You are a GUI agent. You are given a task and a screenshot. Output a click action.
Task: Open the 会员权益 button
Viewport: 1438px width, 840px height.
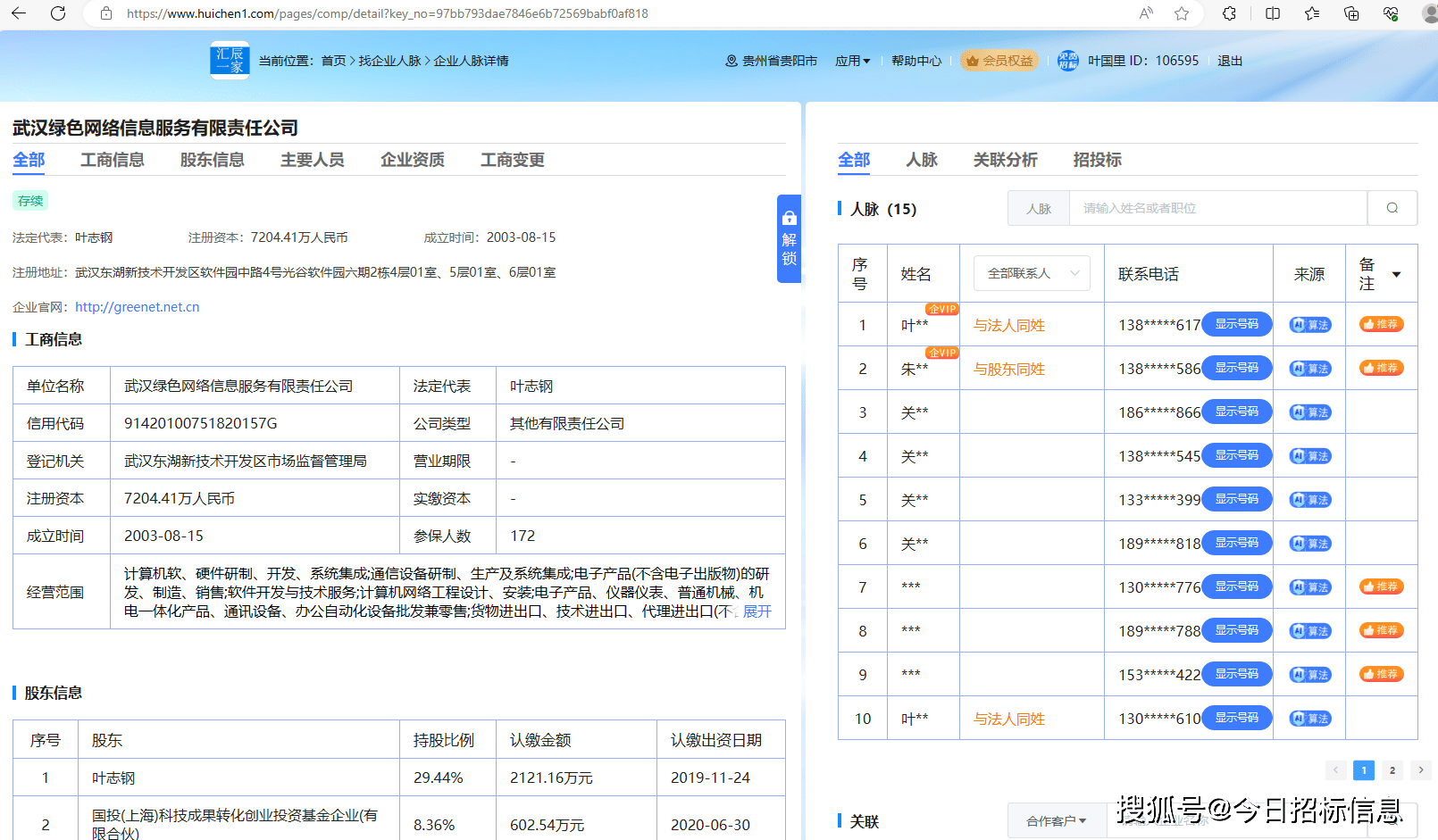point(999,61)
